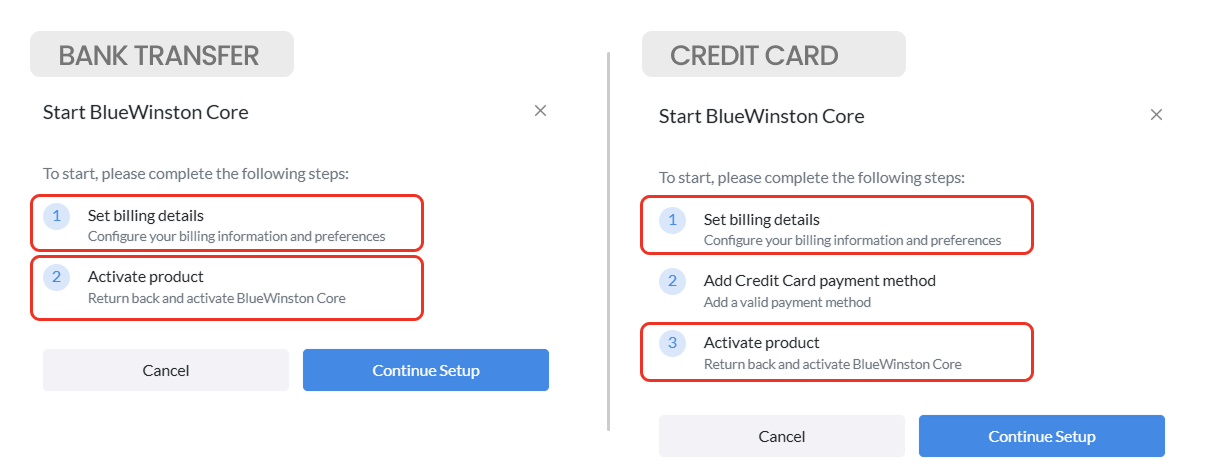Click step 2 number icon under Credit Card
This screenshot has width=1214, height=475.
673,281
